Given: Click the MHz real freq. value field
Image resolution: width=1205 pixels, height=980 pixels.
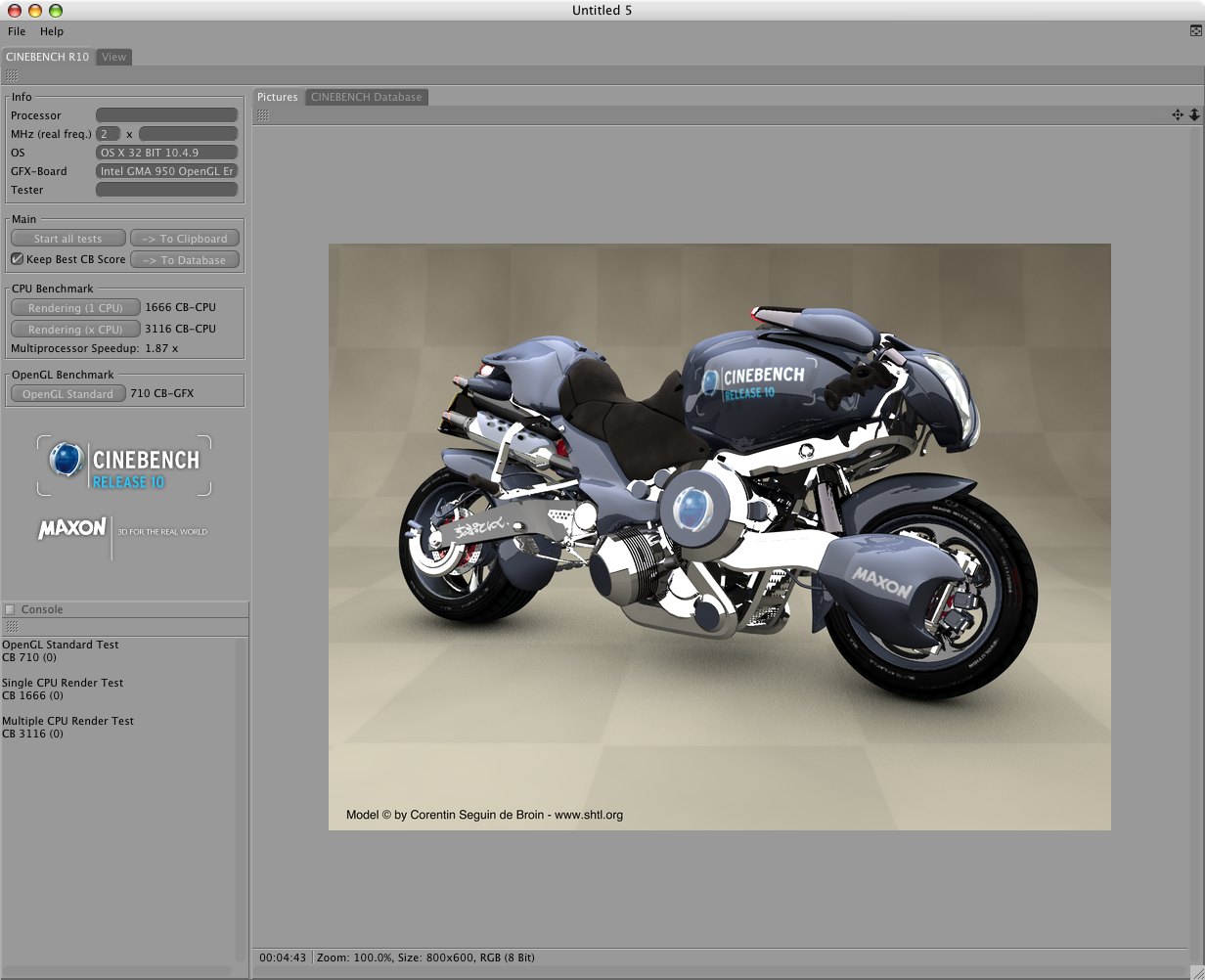Looking at the screenshot, I should click(109, 134).
